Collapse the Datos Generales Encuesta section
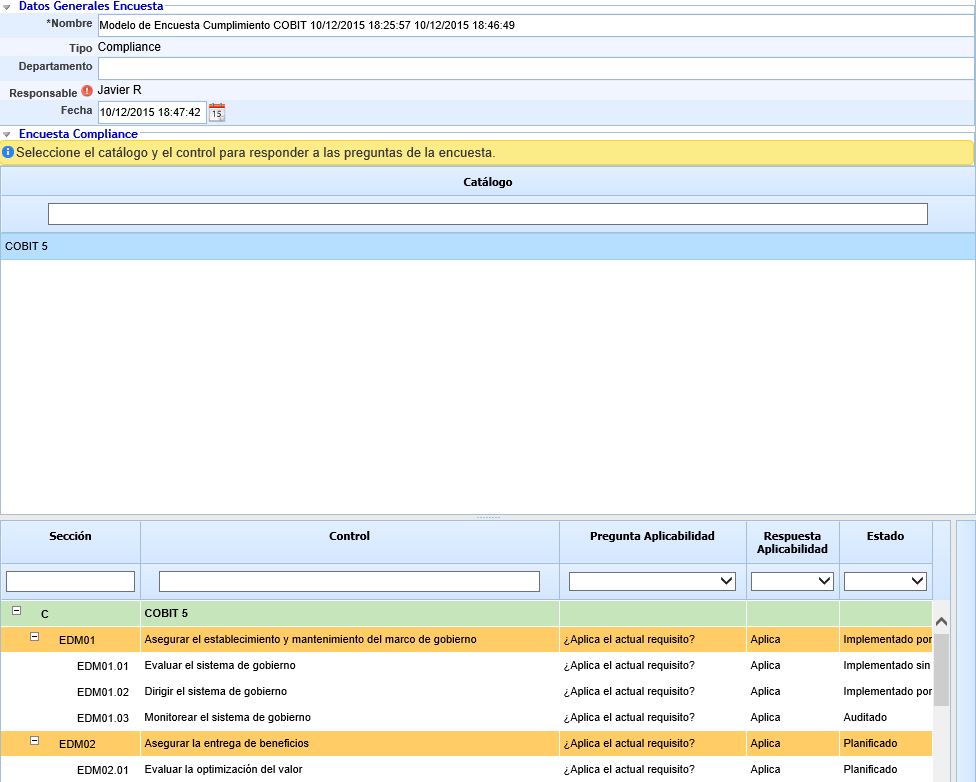 (8, 6)
